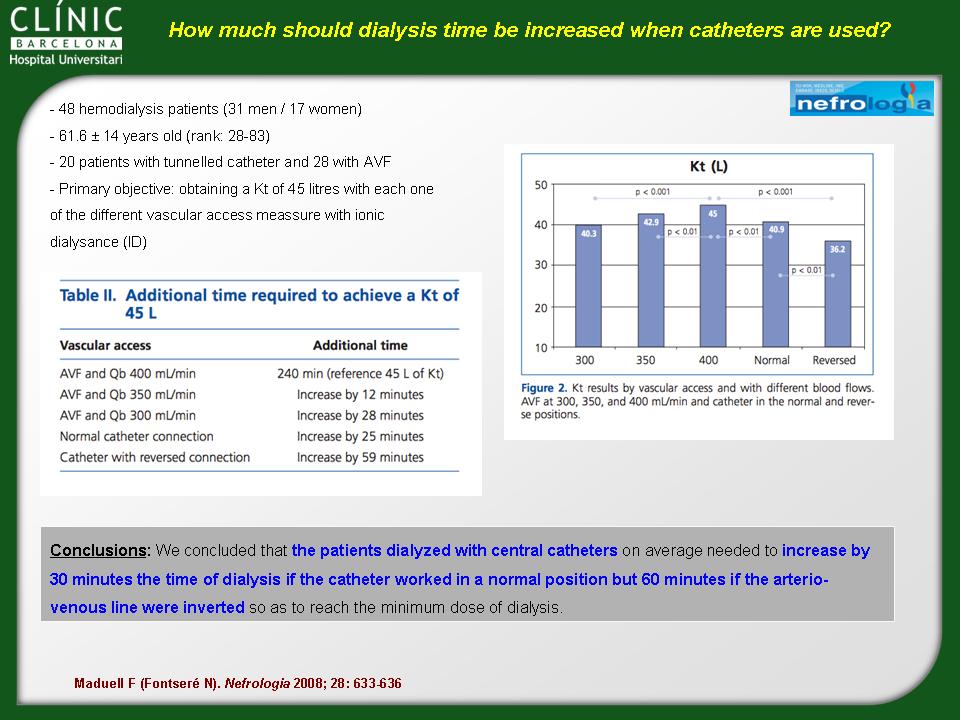
Task: Click the 40.3 bar for the 300 flow
Action: 588,286
